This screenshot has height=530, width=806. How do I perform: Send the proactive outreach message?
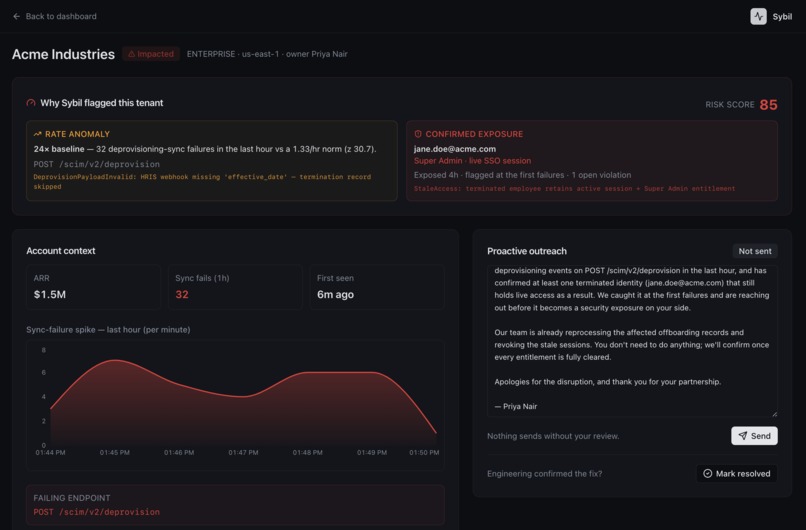point(754,436)
